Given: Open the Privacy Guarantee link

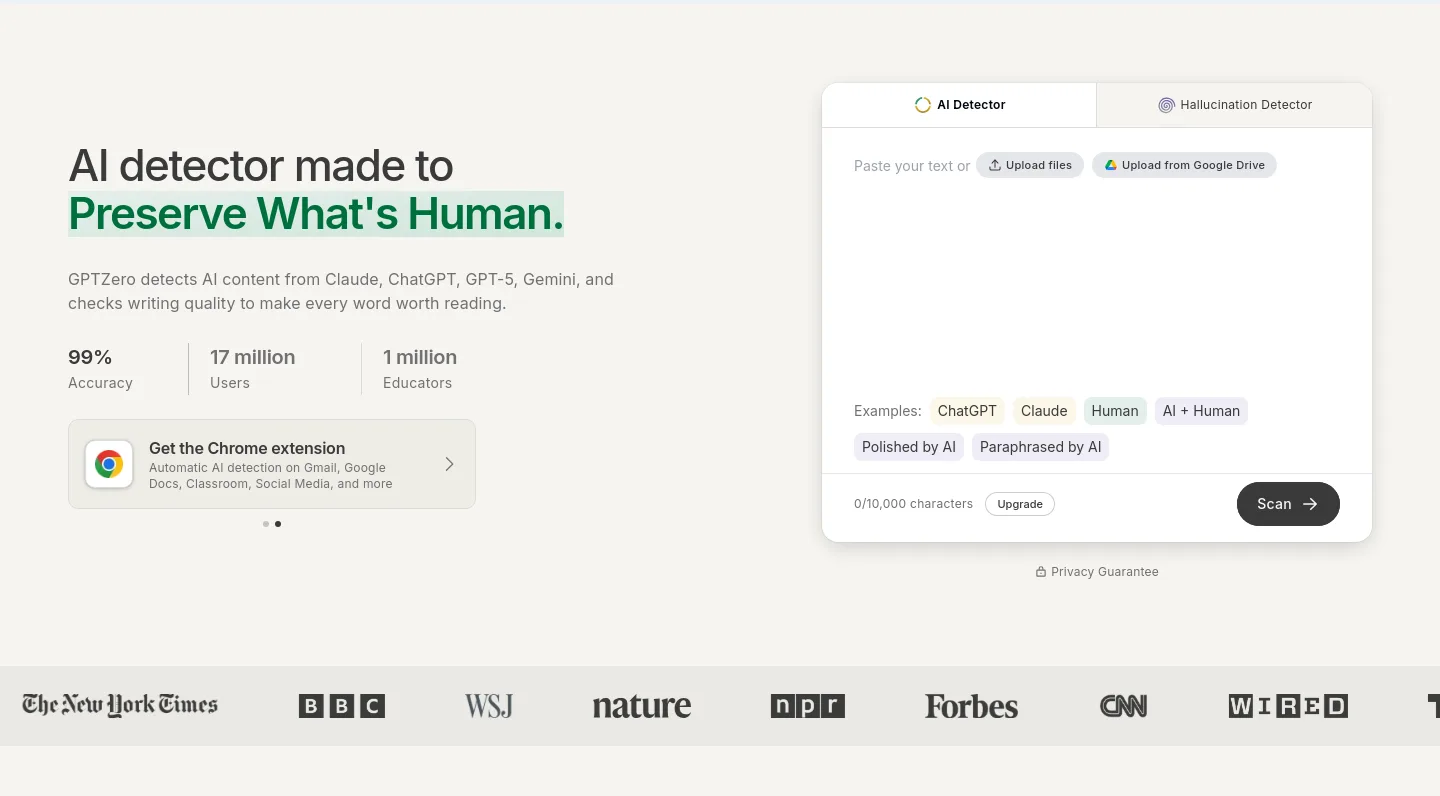Looking at the screenshot, I should click(x=1097, y=572).
